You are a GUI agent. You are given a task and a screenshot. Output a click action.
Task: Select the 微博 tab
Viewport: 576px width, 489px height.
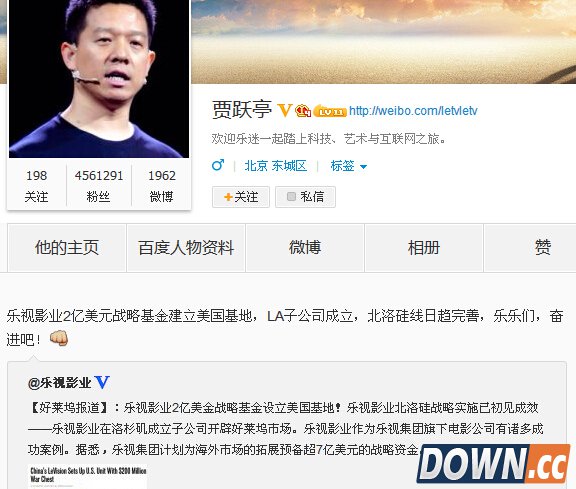(x=305, y=248)
